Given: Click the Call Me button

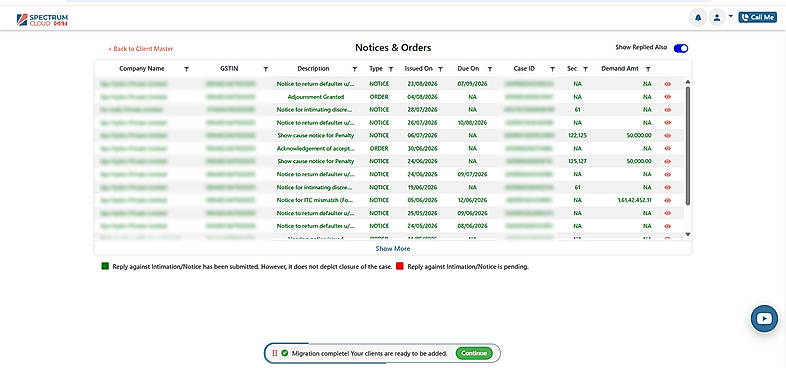Looking at the screenshot, I should (757, 18).
